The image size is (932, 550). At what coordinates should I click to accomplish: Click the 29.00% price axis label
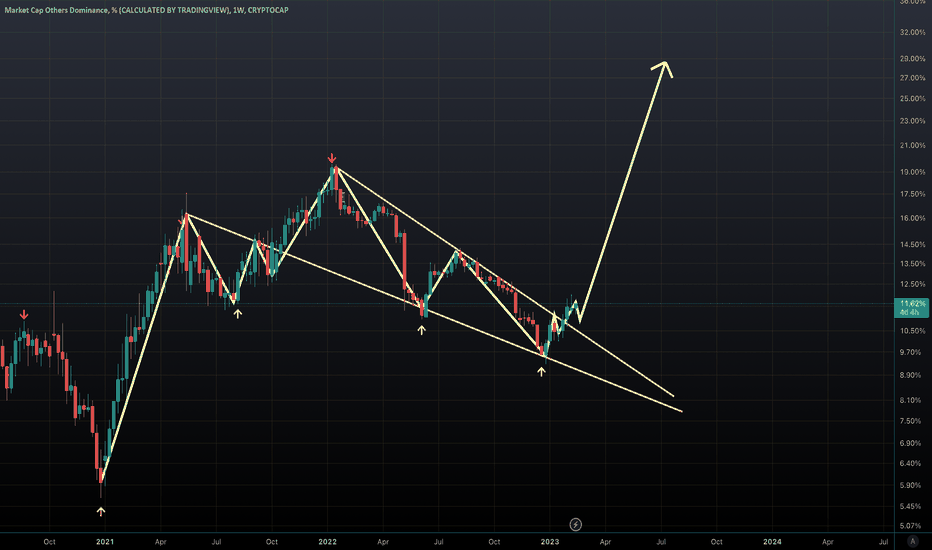coord(912,59)
